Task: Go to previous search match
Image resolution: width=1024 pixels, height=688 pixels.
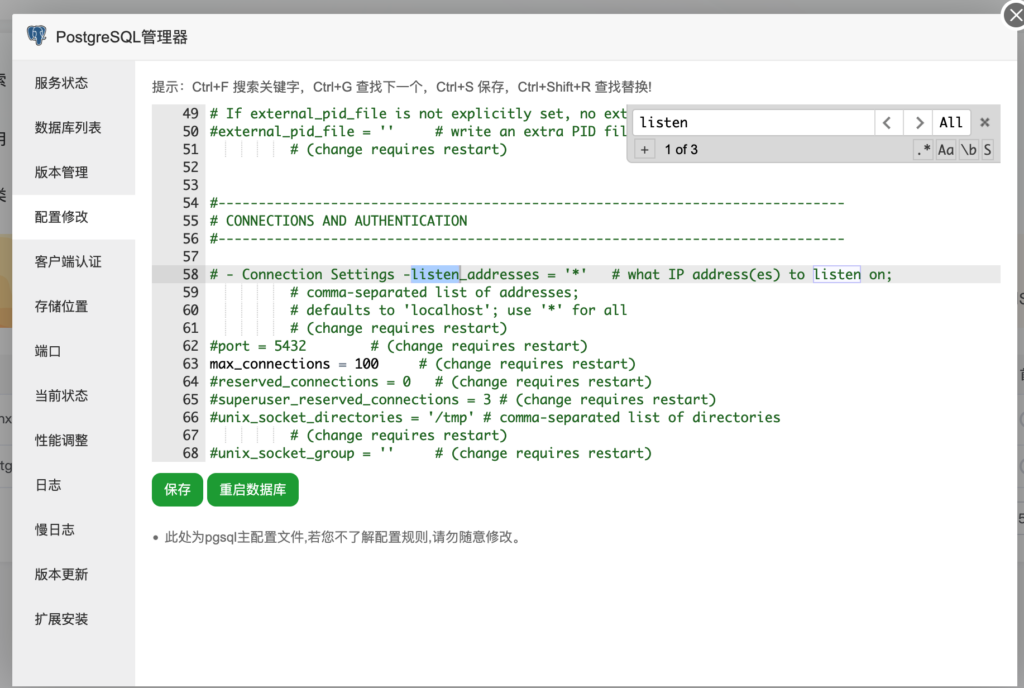Action: pyautogui.click(x=887, y=123)
